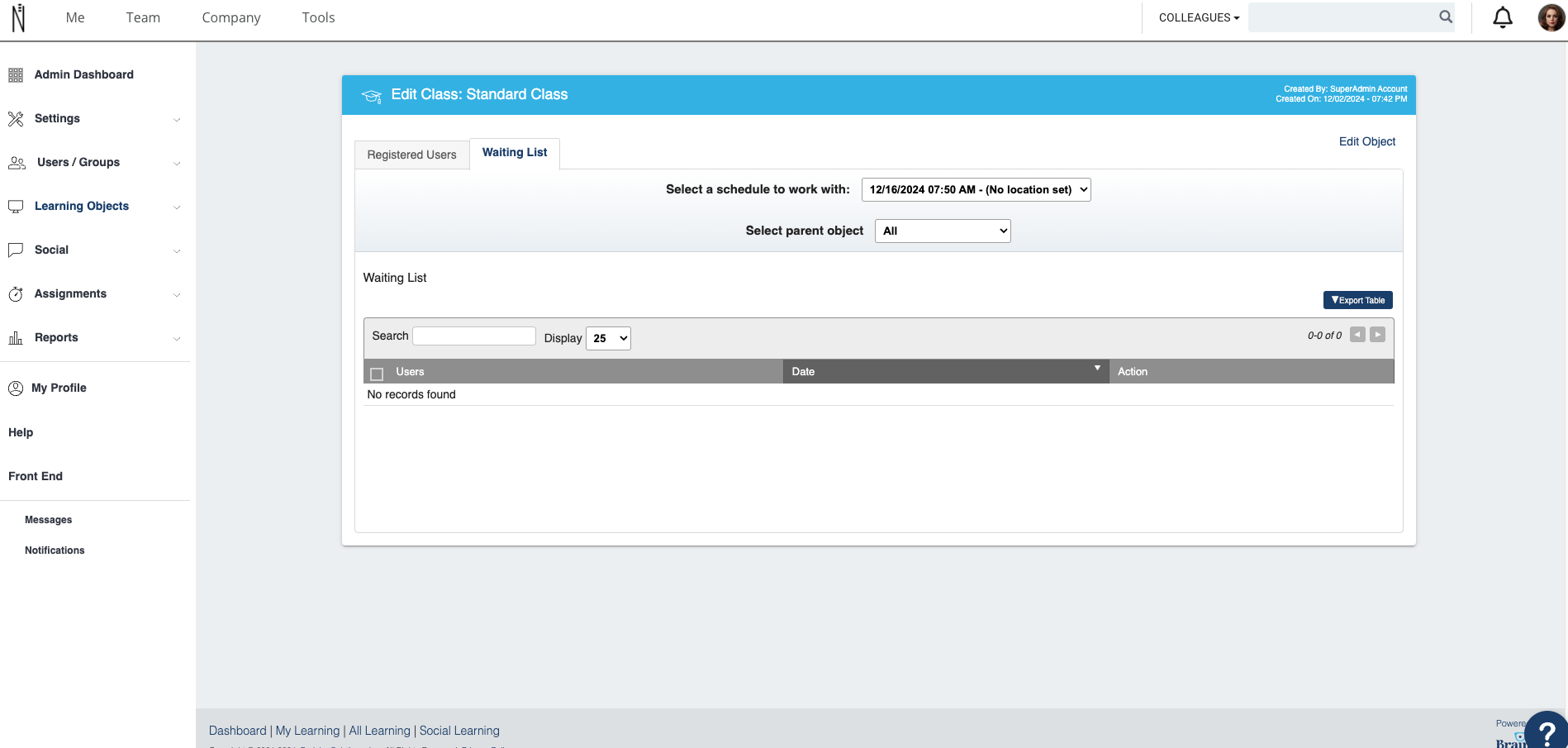This screenshot has width=1568, height=748.
Task: Click the waiting list Search field
Action: point(474,336)
